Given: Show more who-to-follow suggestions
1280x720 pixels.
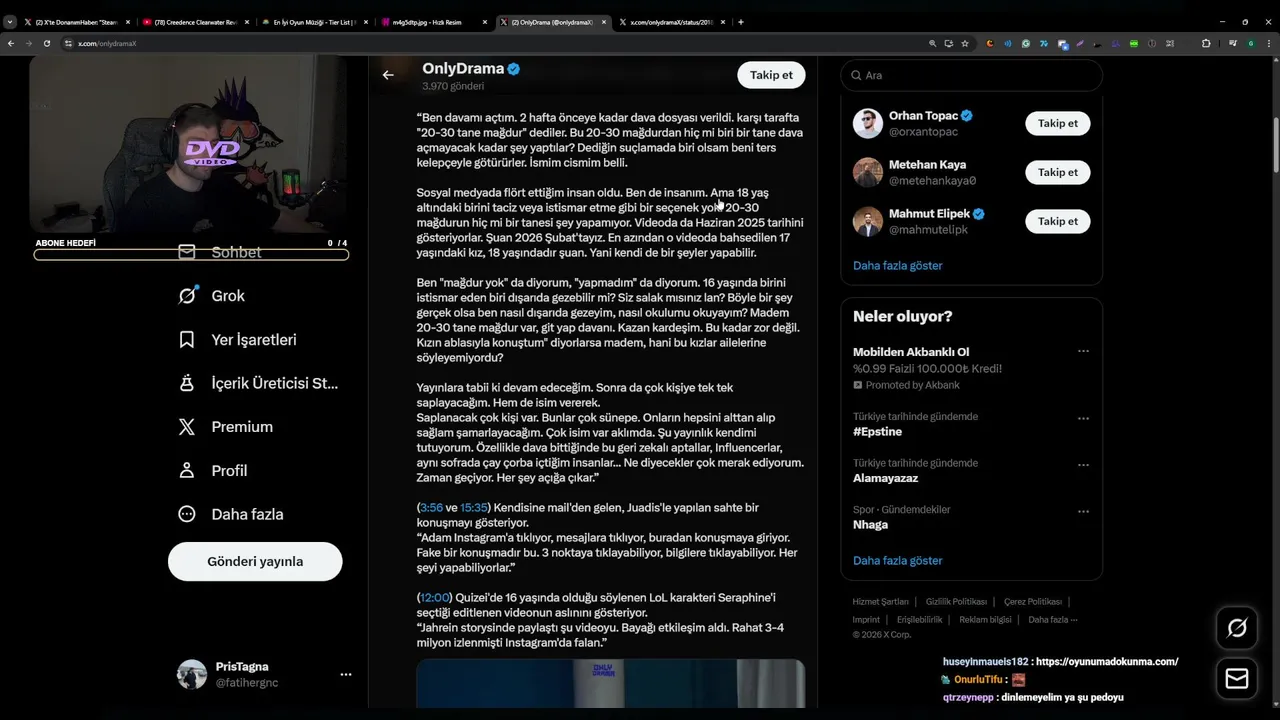Looking at the screenshot, I should coord(897,265).
